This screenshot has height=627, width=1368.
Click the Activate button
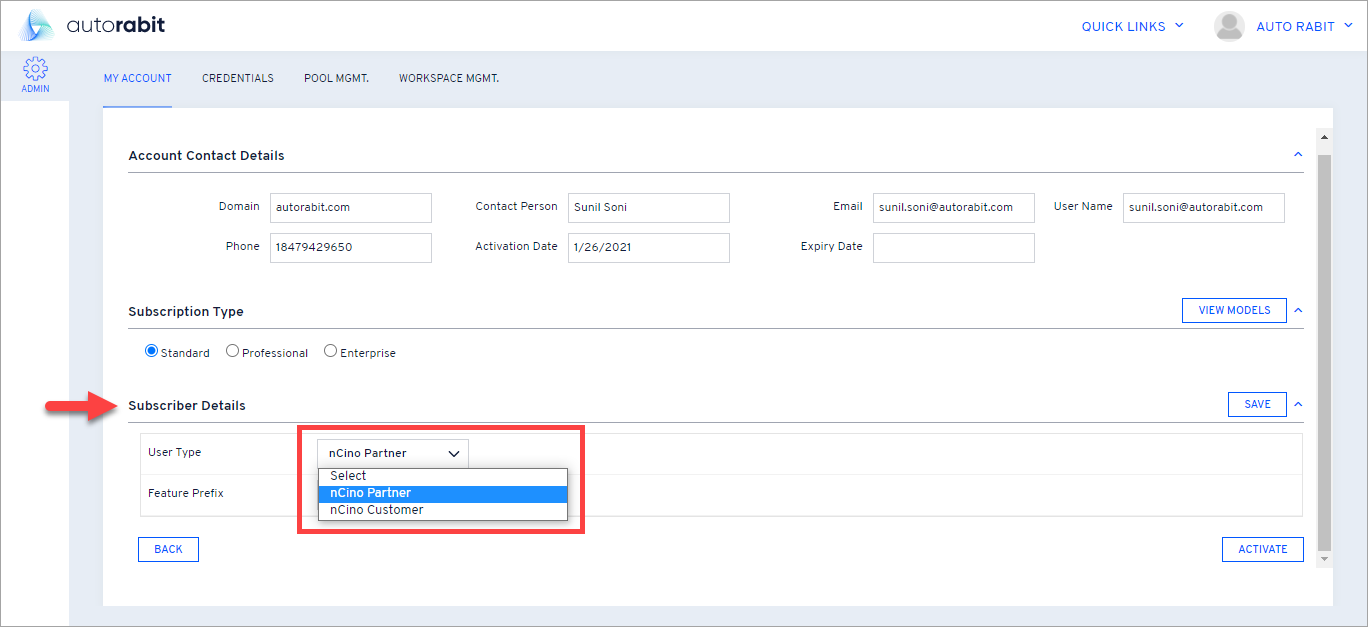click(1262, 549)
